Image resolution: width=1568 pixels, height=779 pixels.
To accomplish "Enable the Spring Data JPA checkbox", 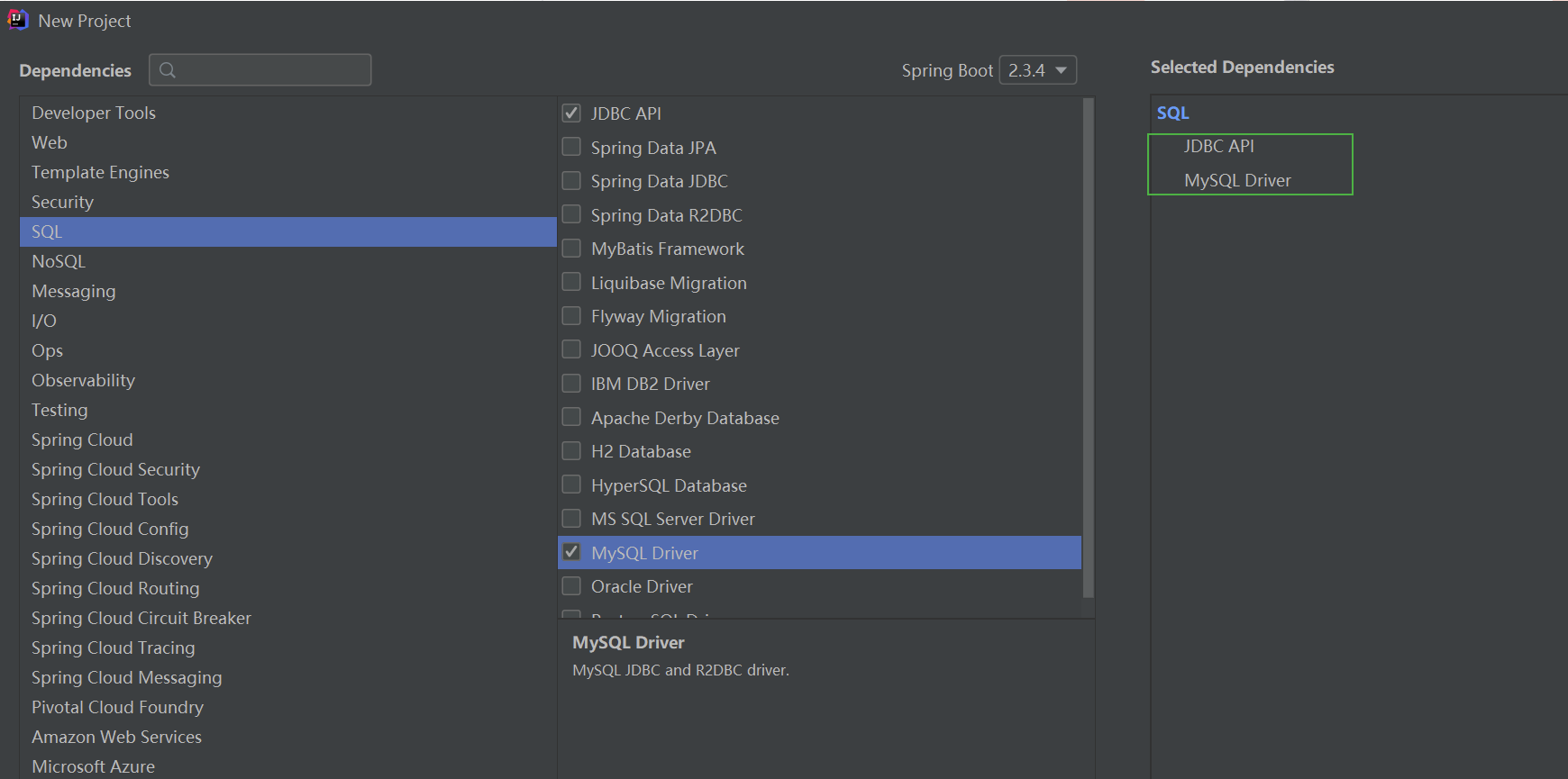I will tap(571, 147).
